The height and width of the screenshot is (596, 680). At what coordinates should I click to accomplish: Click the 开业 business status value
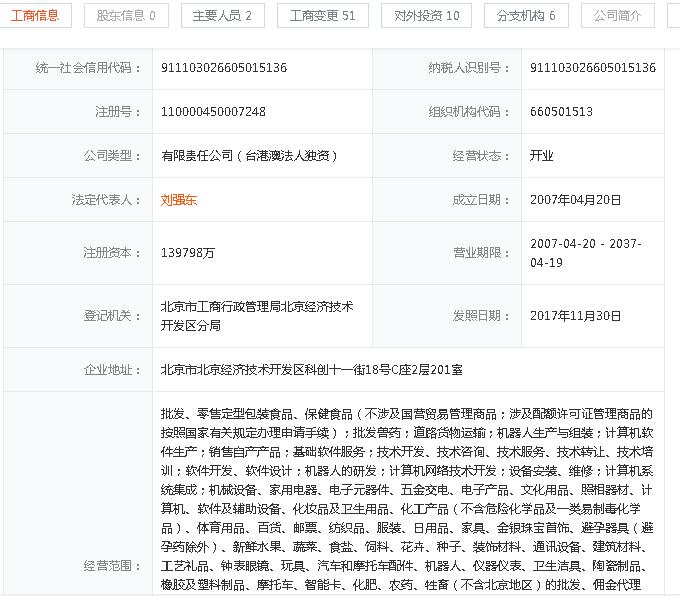[541, 156]
